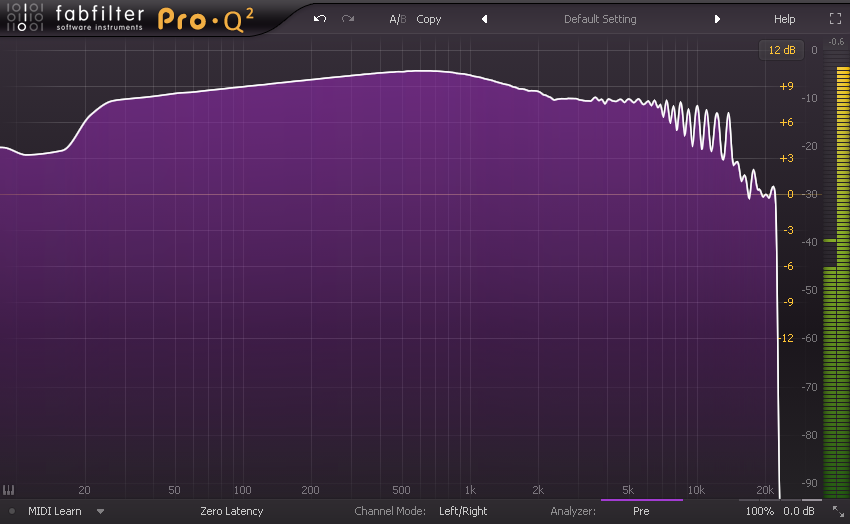
Task: Click the +9 dB scale label
Action: pyautogui.click(x=786, y=86)
